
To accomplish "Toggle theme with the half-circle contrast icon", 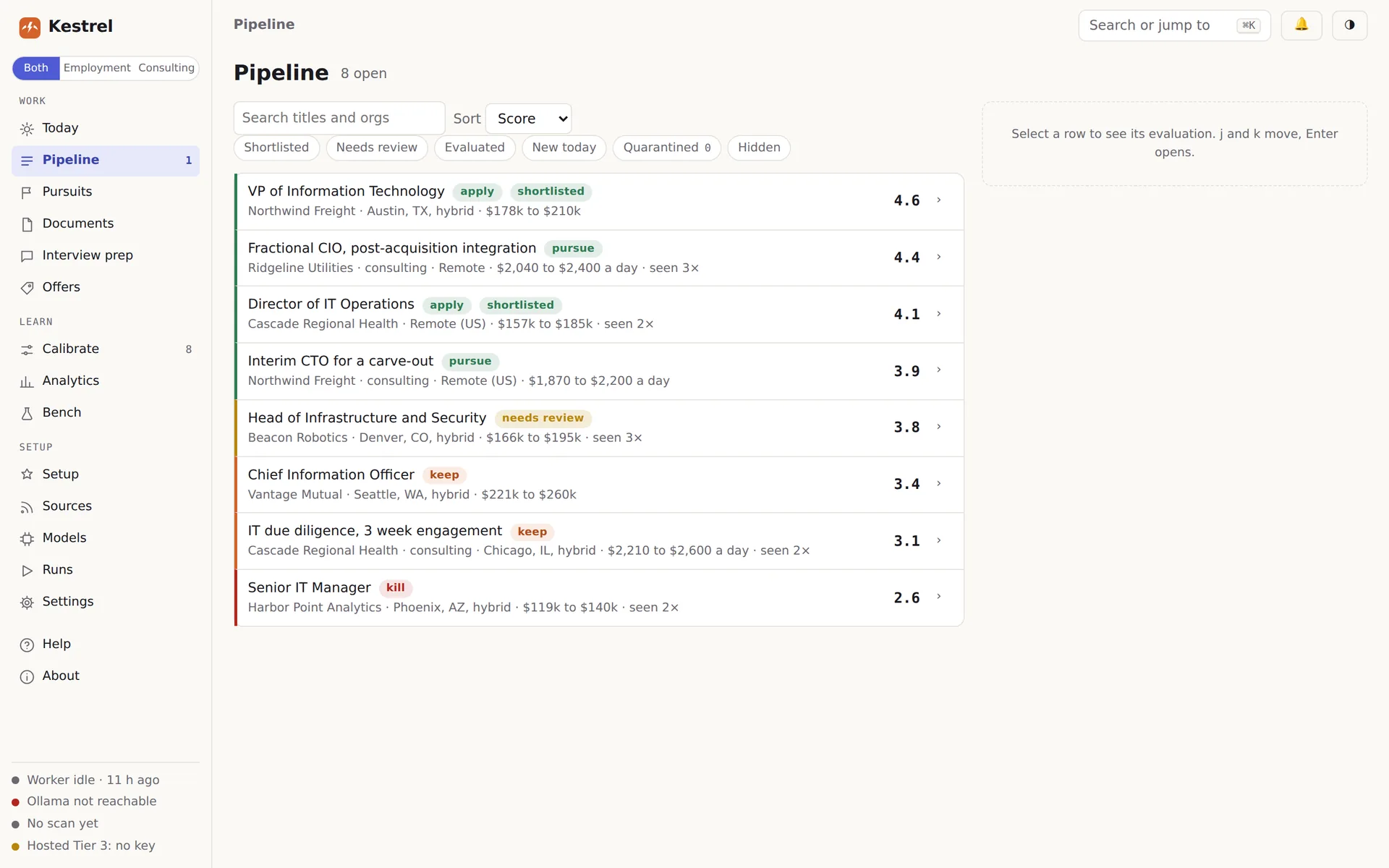I will [x=1349, y=25].
